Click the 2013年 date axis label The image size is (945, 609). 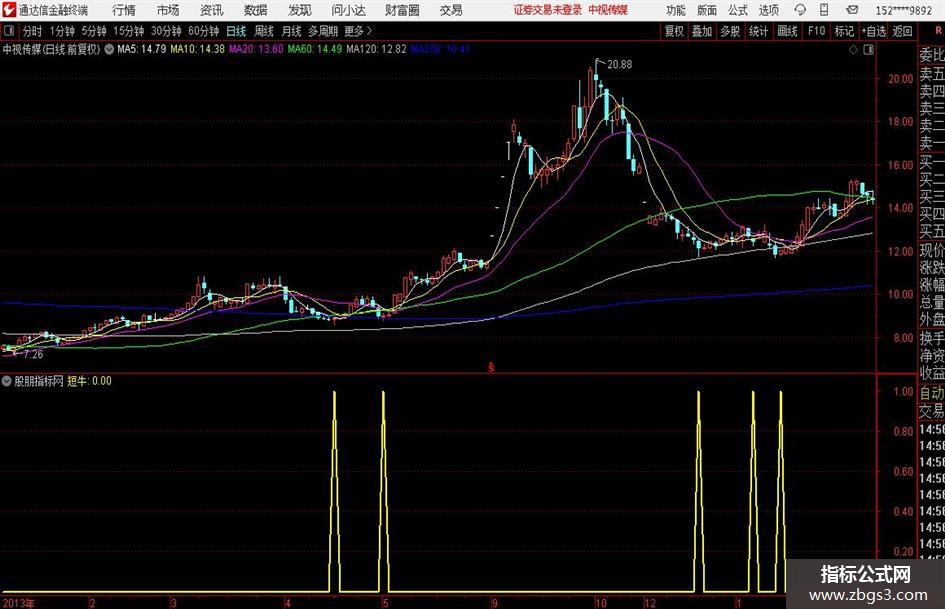coord(19,603)
